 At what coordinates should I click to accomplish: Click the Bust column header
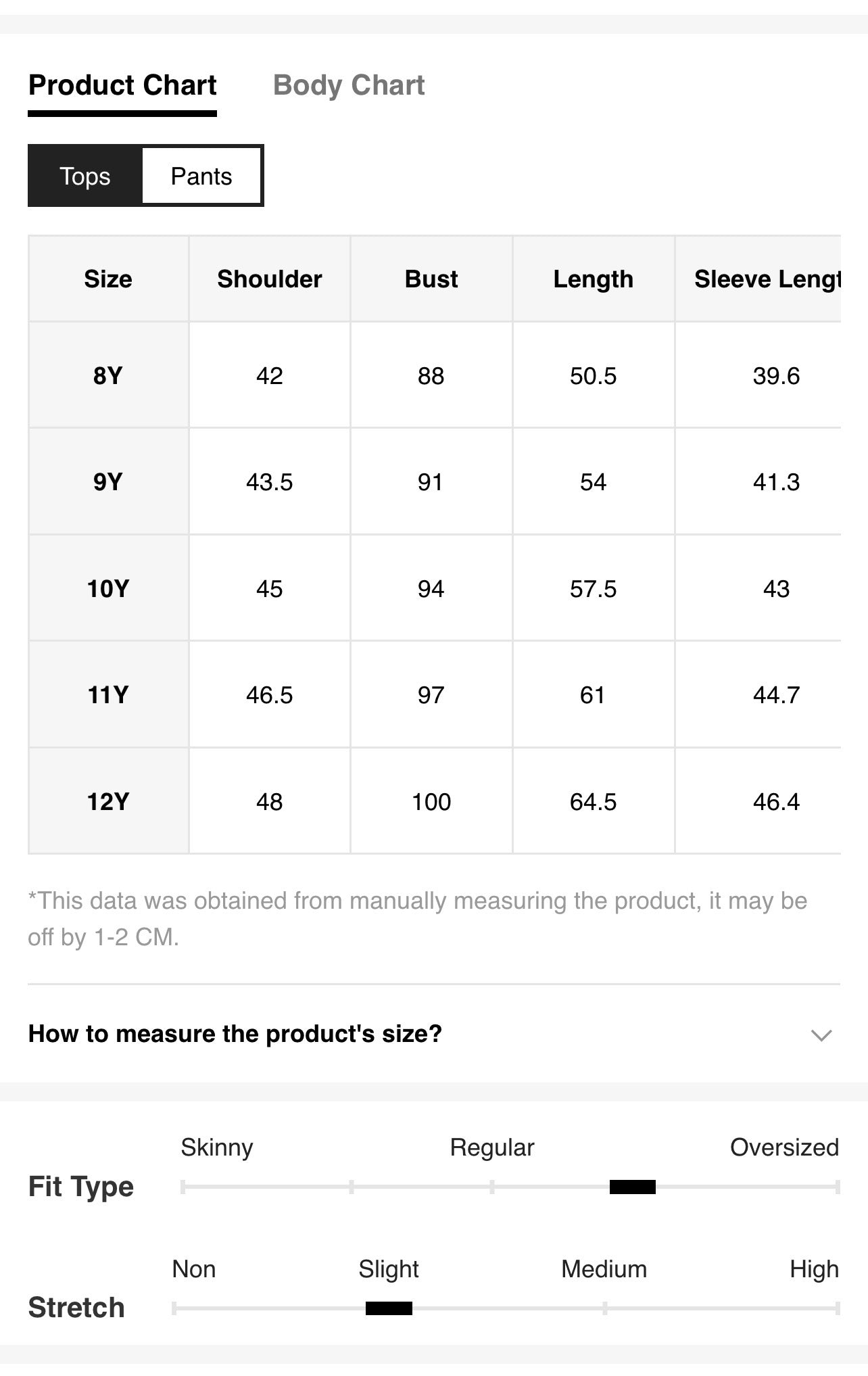click(431, 279)
